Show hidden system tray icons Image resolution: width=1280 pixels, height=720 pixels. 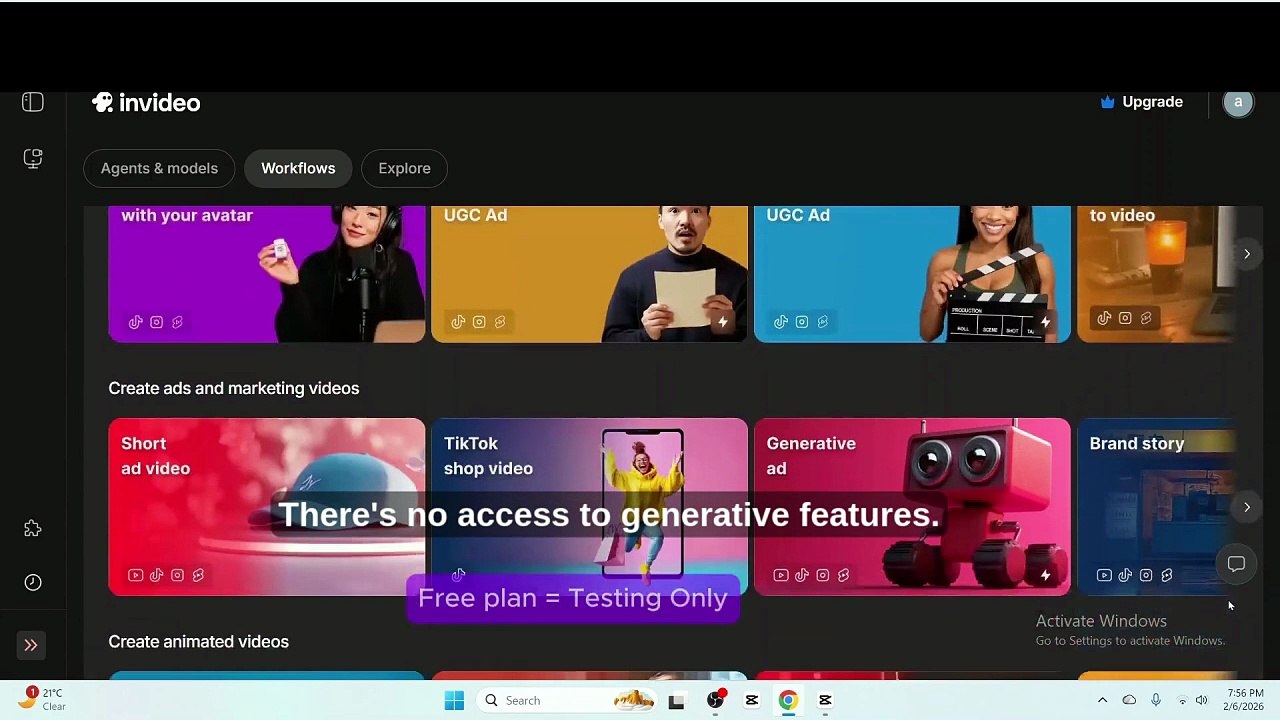pyautogui.click(x=1102, y=700)
